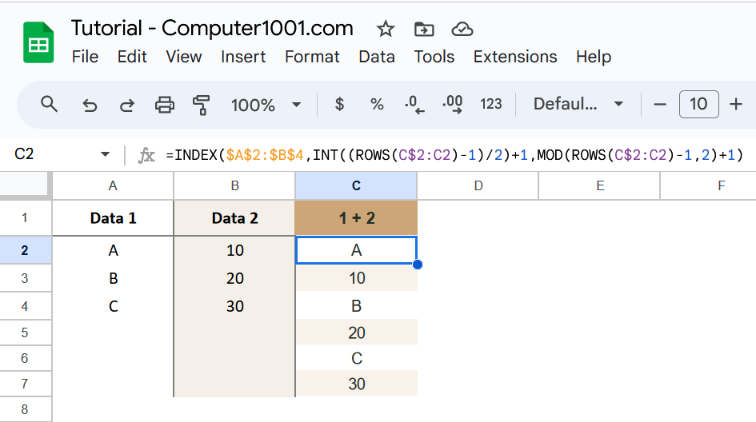
Task: Expand the C2 name box dropdown
Action: pos(105,155)
